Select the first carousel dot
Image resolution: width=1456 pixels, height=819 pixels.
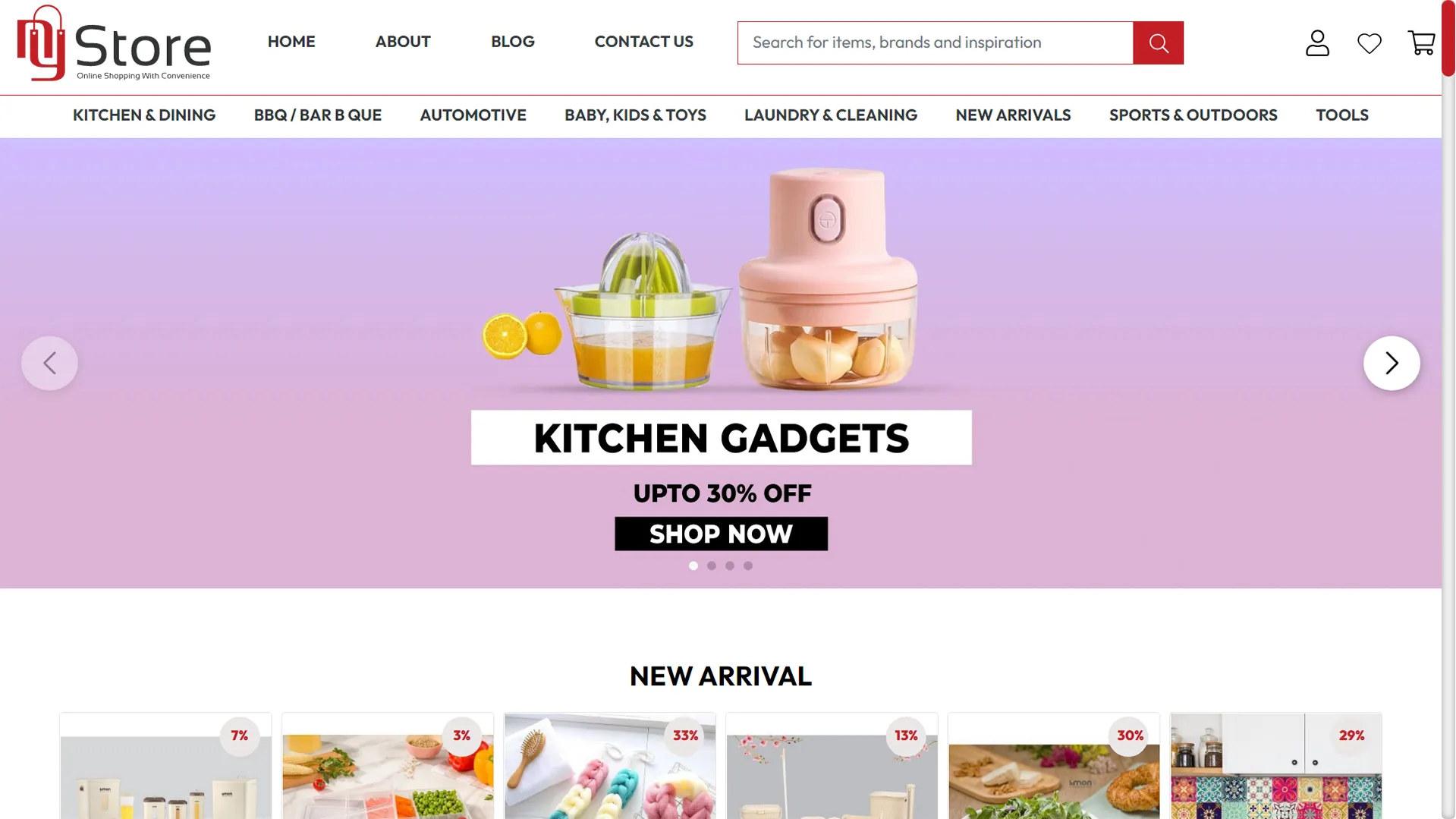click(693, 565)
